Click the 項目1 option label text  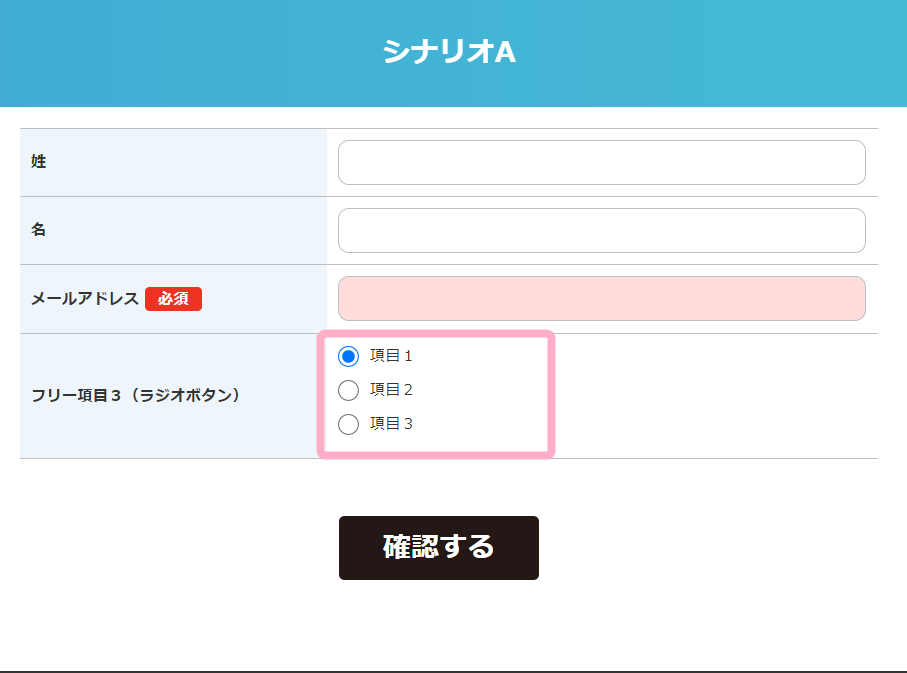point(391,356)
